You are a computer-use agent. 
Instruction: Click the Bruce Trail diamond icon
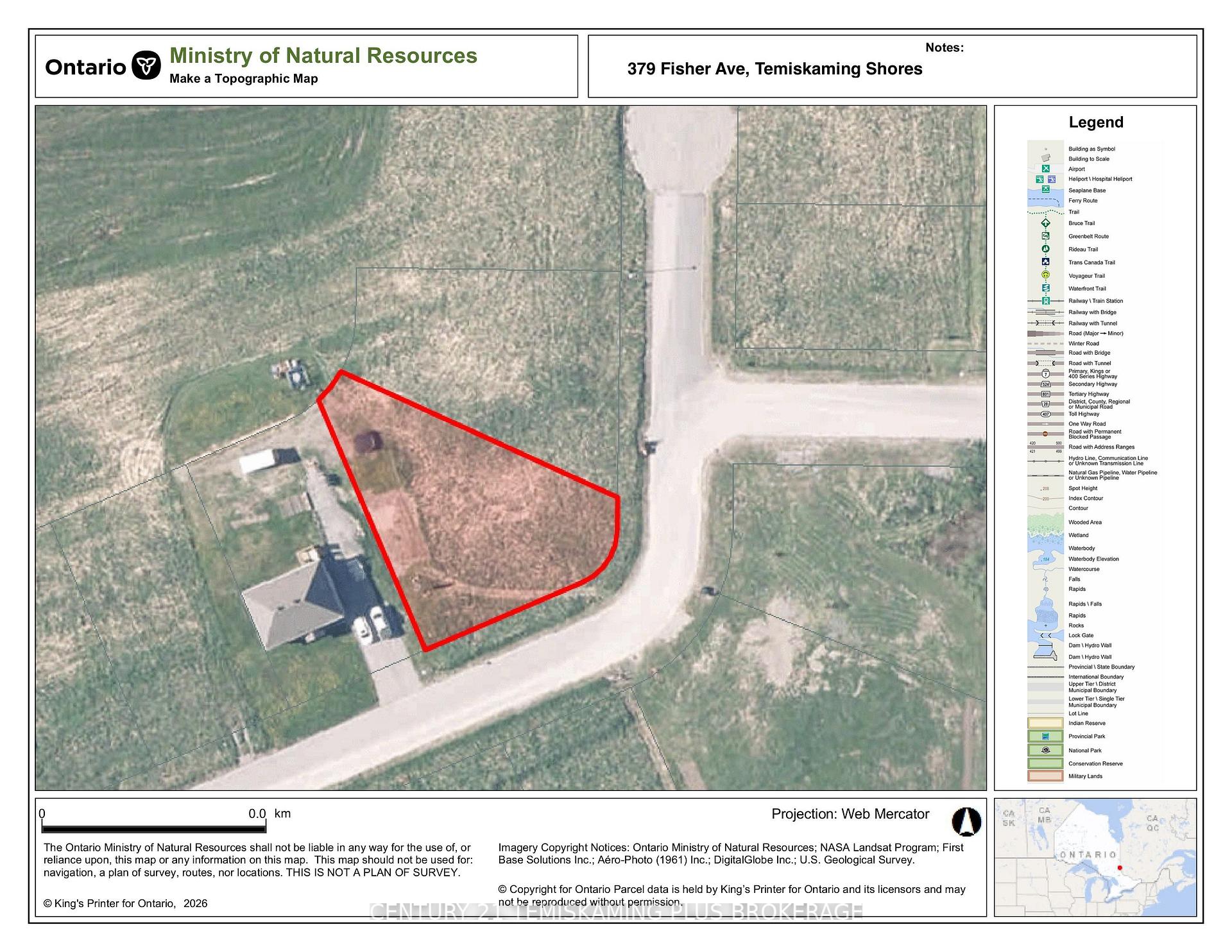[1045, 223]
